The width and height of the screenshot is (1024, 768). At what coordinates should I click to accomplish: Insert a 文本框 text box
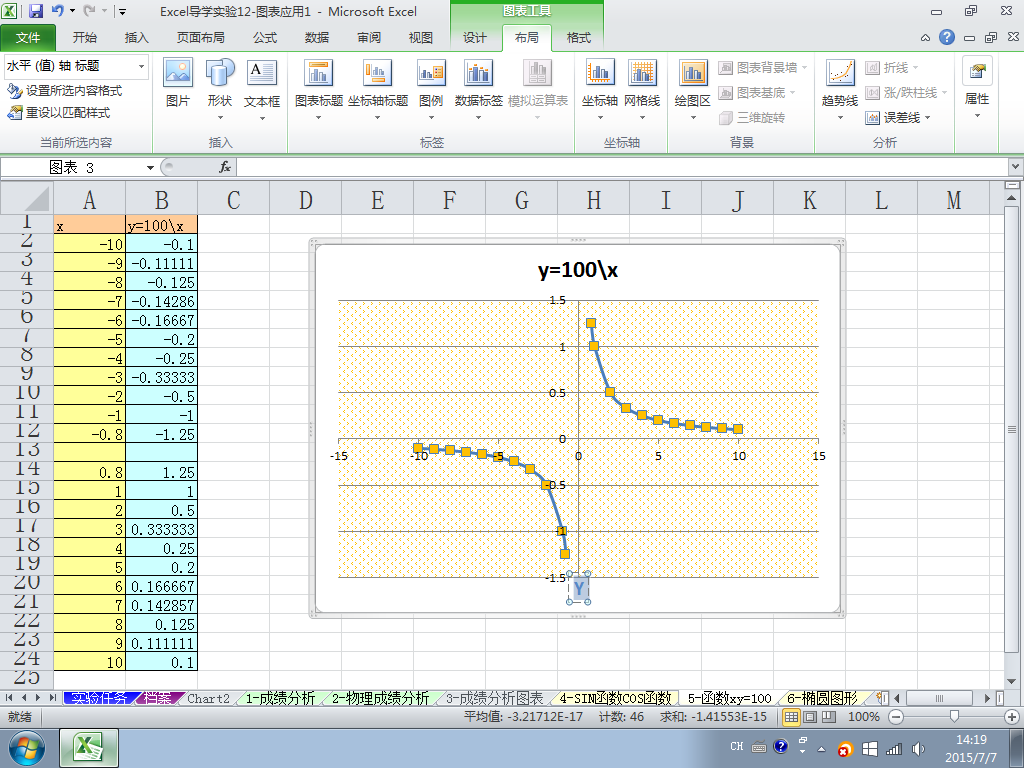(262, 89)
